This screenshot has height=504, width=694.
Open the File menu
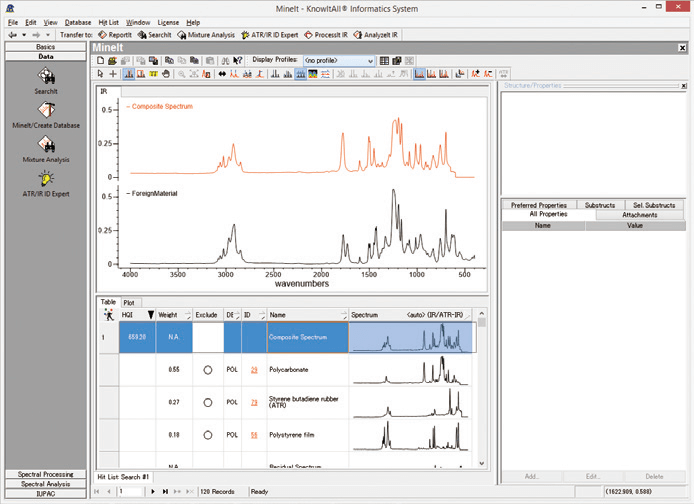pos(13,22)
